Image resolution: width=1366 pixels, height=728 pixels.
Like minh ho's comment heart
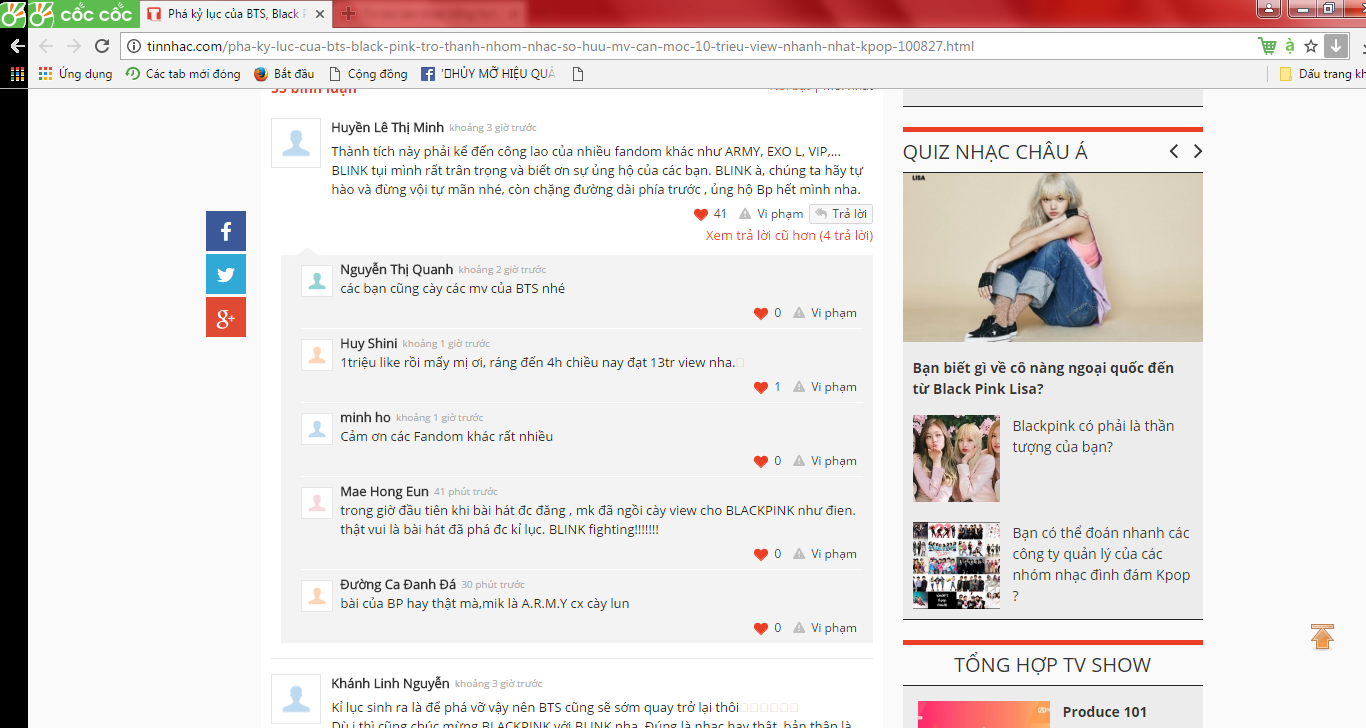761,461
